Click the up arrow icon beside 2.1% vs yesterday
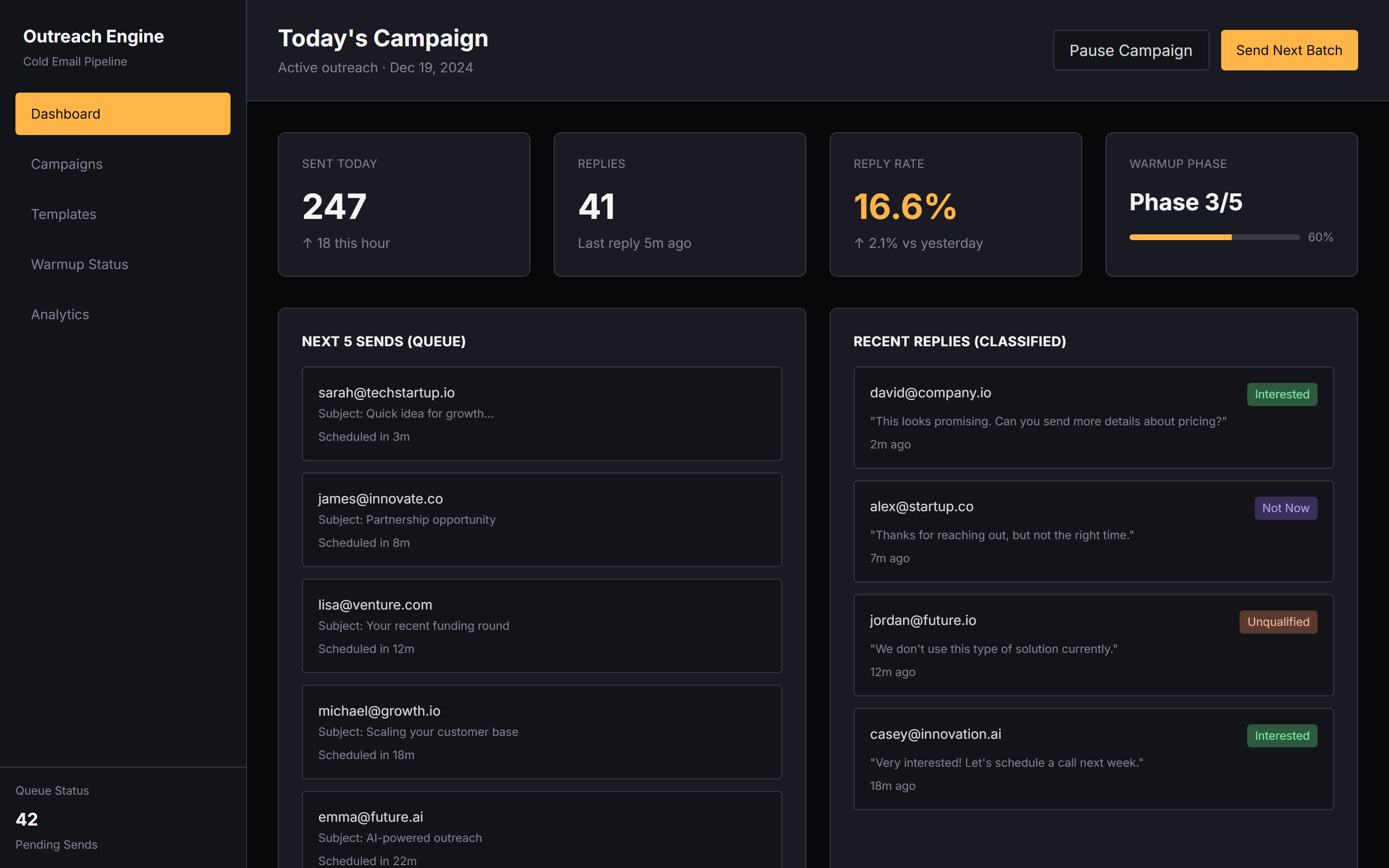This screenshot has height=868, width=1389. click(859, 244)
